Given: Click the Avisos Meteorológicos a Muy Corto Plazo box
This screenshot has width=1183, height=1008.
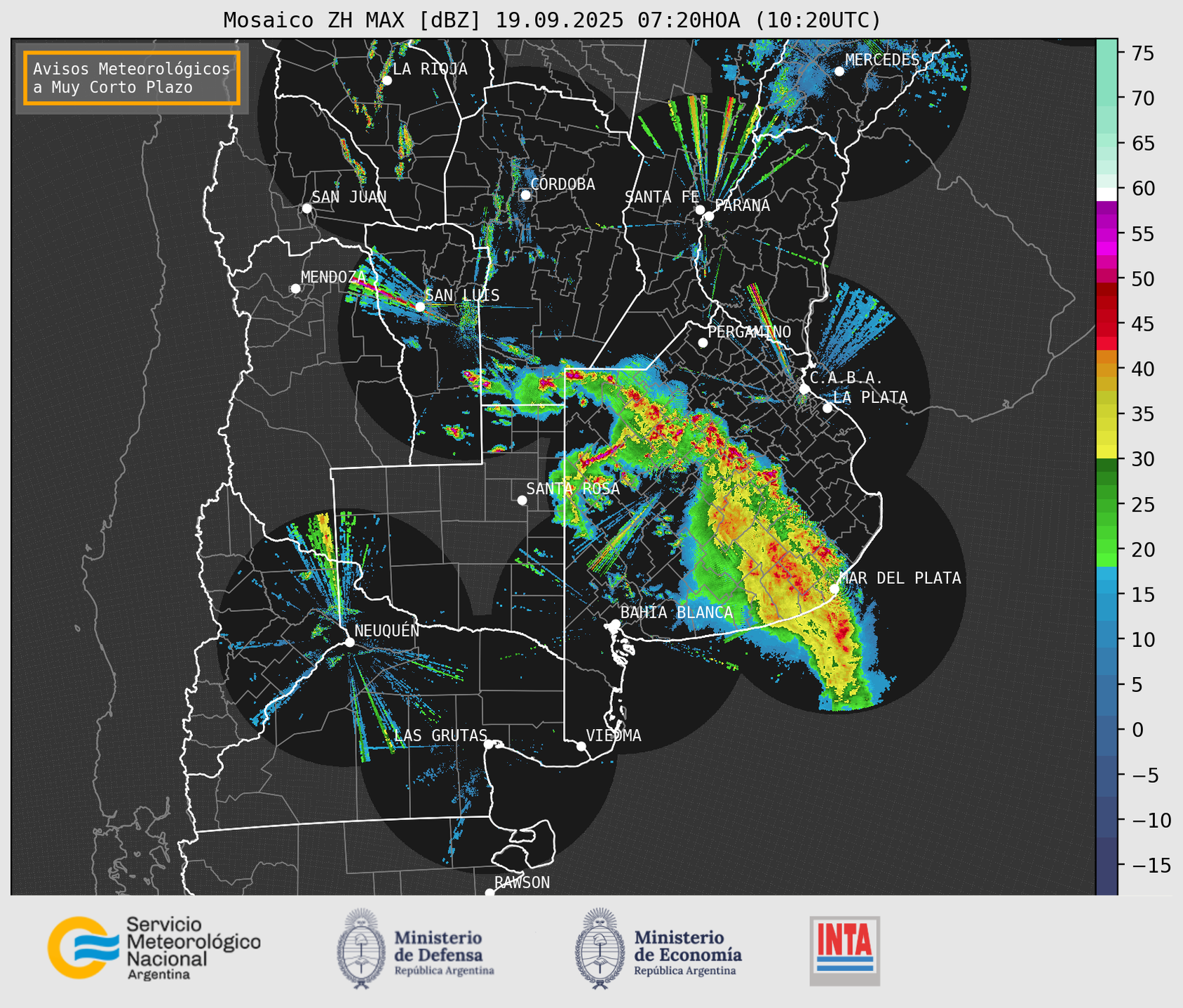Looking at the screenshot, I should (x=132, y=78).
